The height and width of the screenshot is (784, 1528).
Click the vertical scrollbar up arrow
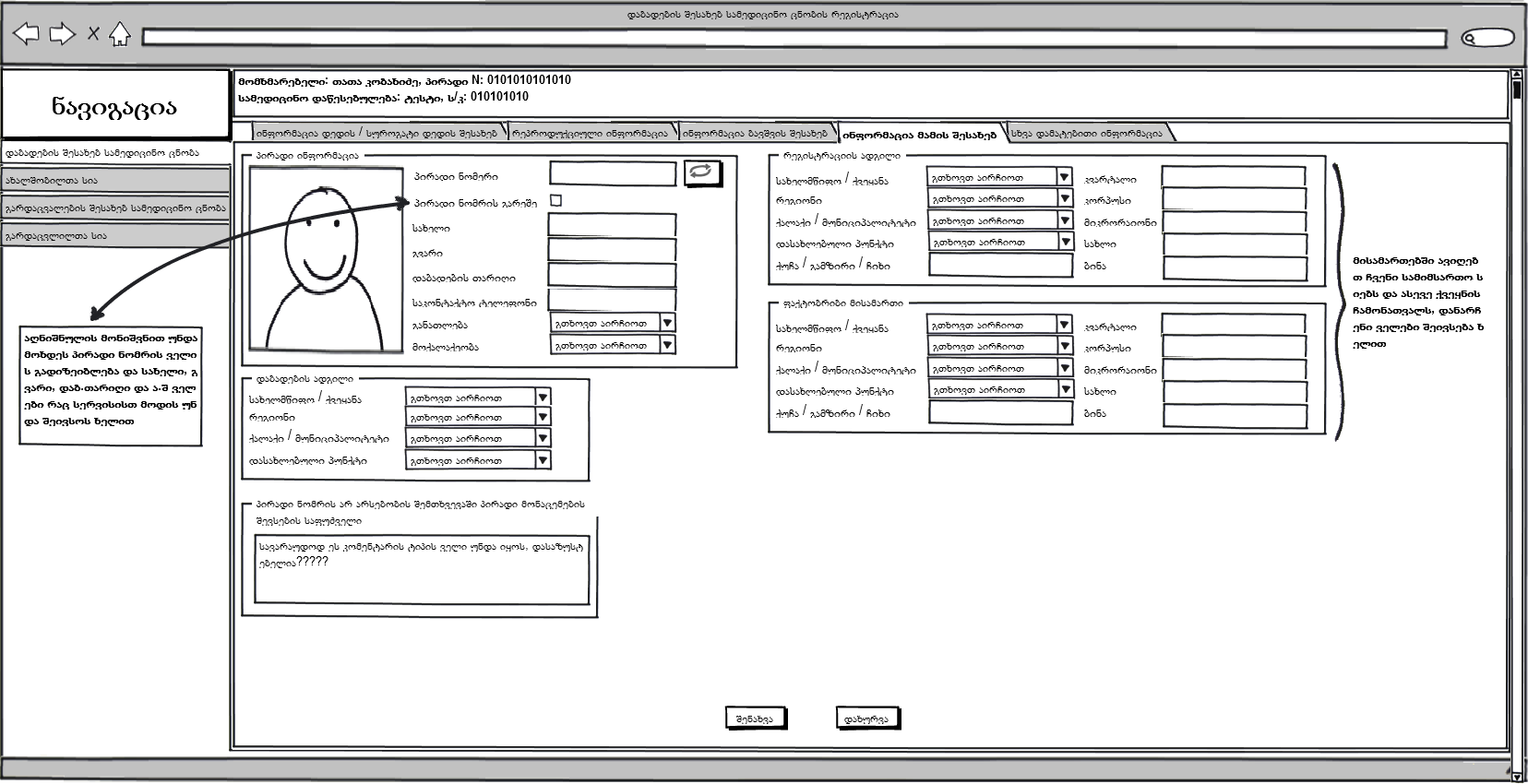(x=1517, y=75)
